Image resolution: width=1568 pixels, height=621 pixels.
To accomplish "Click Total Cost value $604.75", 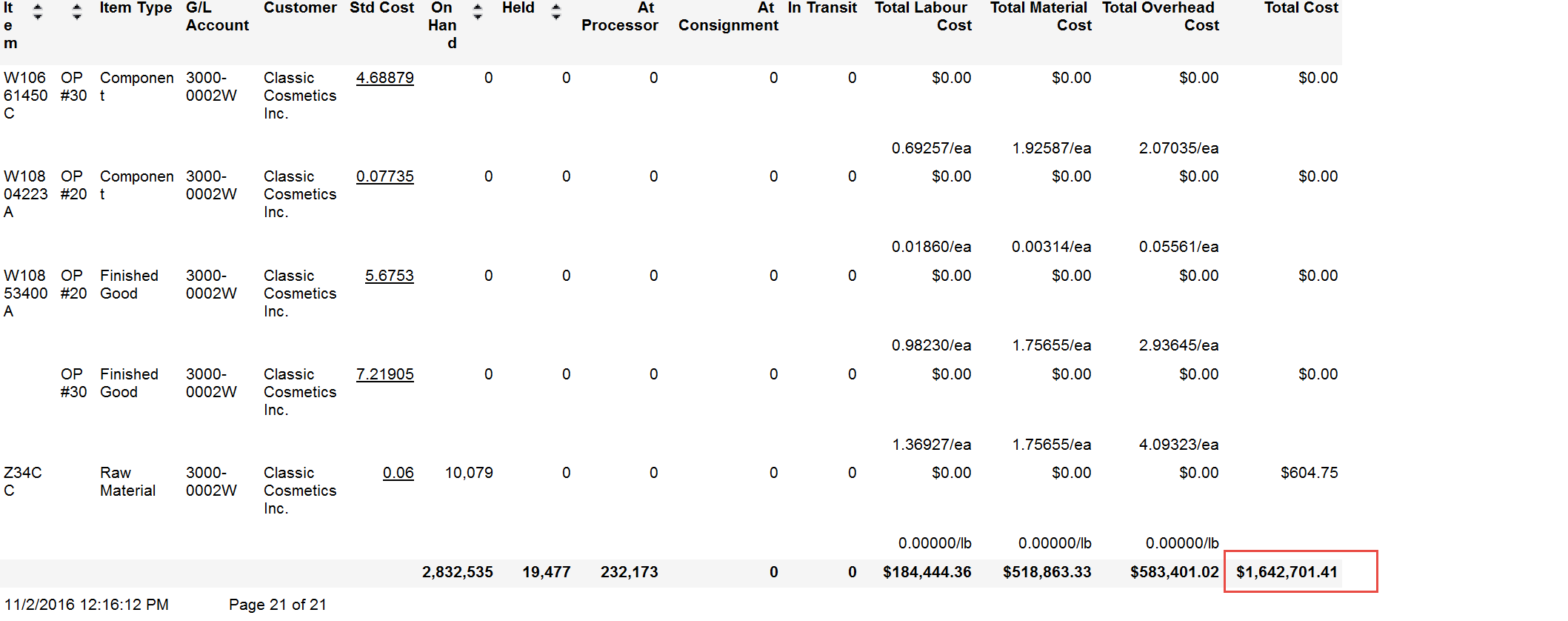I will click(1309, 473).
